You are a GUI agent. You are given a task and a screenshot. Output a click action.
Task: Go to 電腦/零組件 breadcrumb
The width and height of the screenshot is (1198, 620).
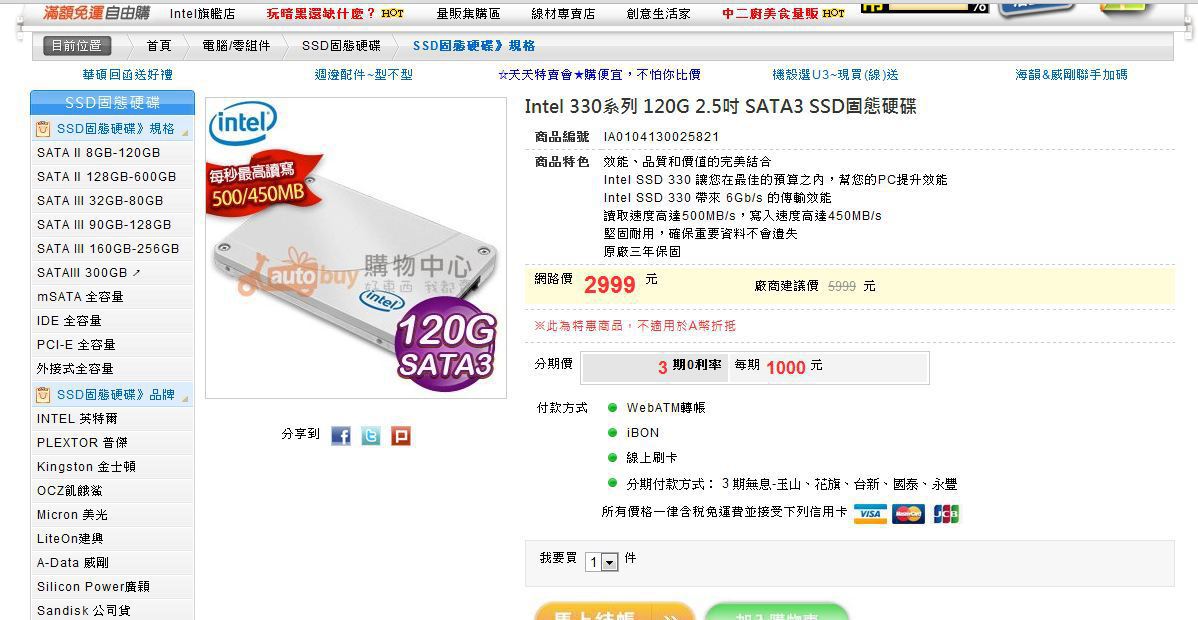pyautogui.click(x=236, y=46)
